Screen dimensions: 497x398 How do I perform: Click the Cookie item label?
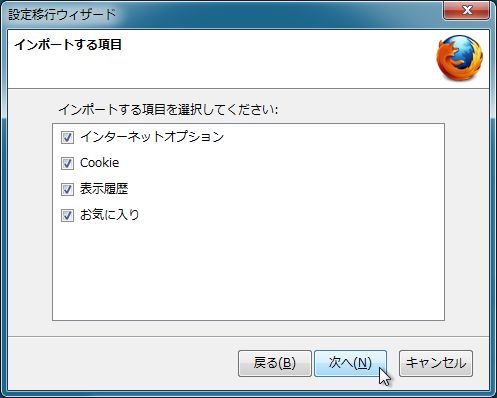[100, 163]
